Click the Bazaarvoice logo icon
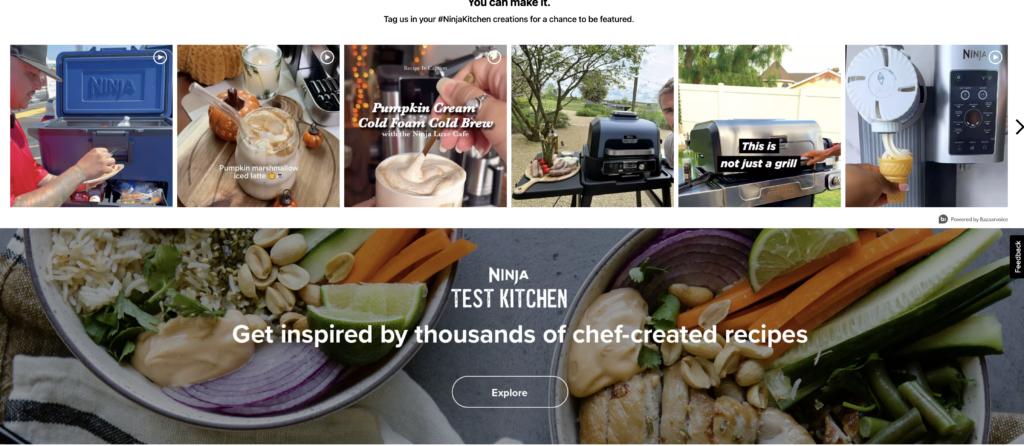This screenshot has height=446, width=1024. [943, 219]
